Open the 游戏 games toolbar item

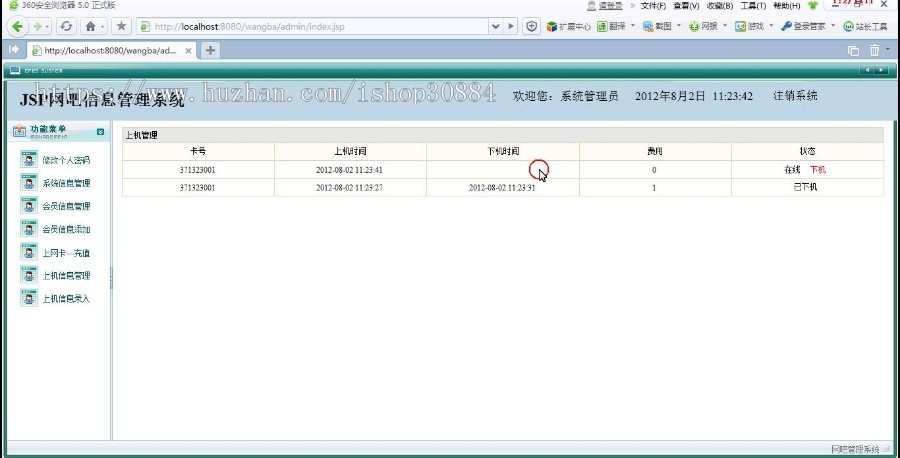click(750, 26)
